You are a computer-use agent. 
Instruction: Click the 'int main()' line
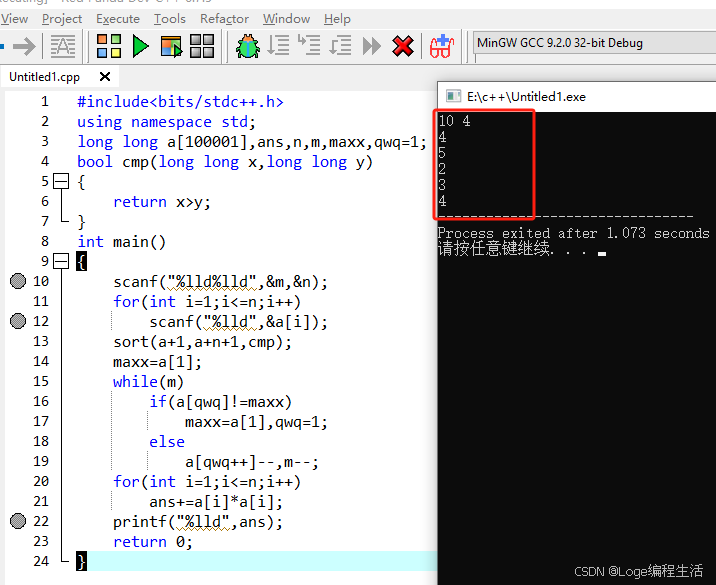[121, 242]
